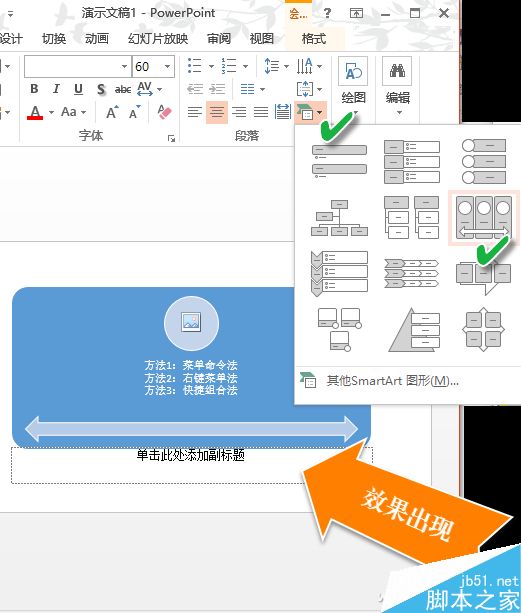Justify text alignment

click(x=261, y=112)
